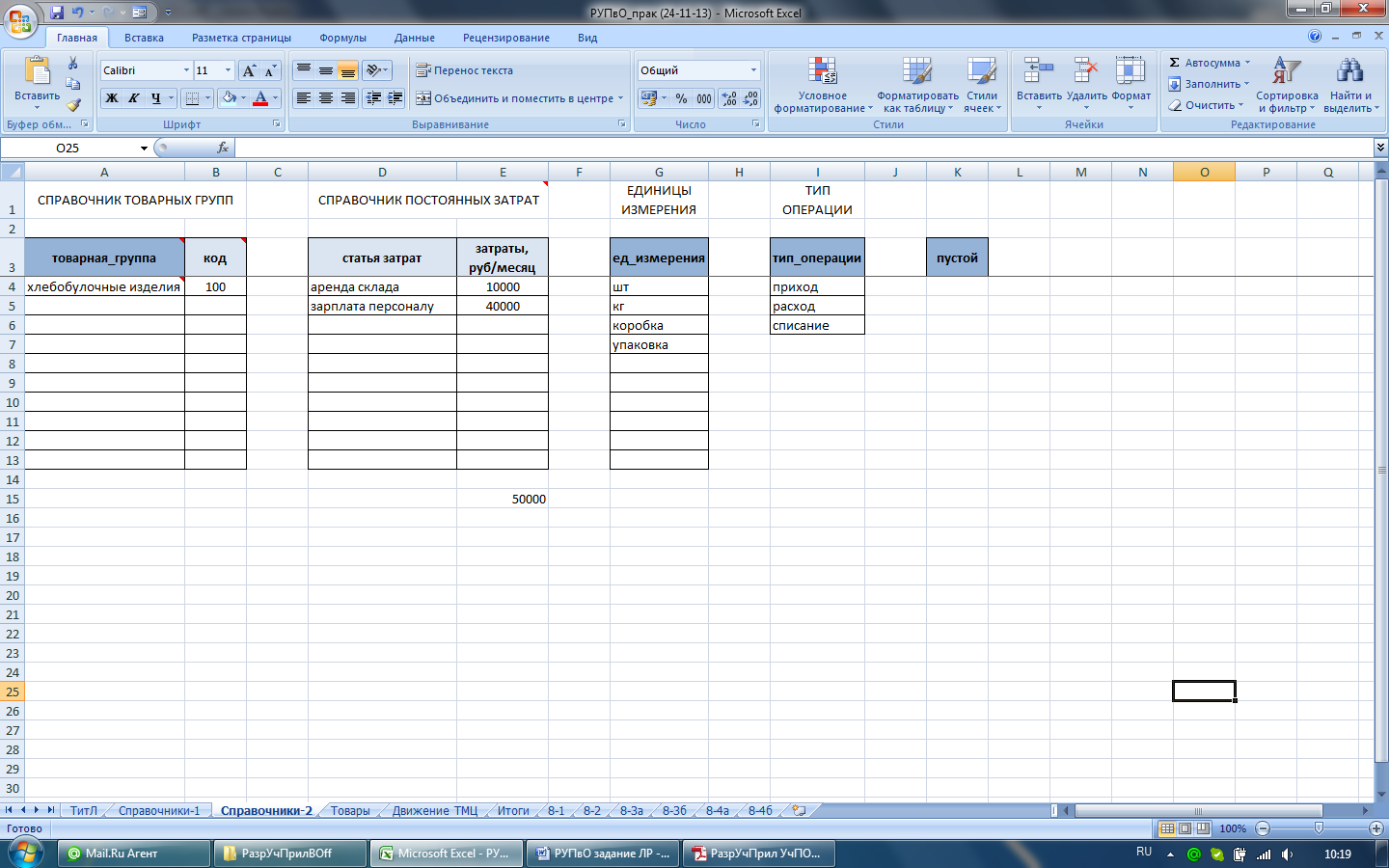This screenshot has height=868, width=1389.
Task: Open the Рецензирование ribbon tab
Action: 506,39
